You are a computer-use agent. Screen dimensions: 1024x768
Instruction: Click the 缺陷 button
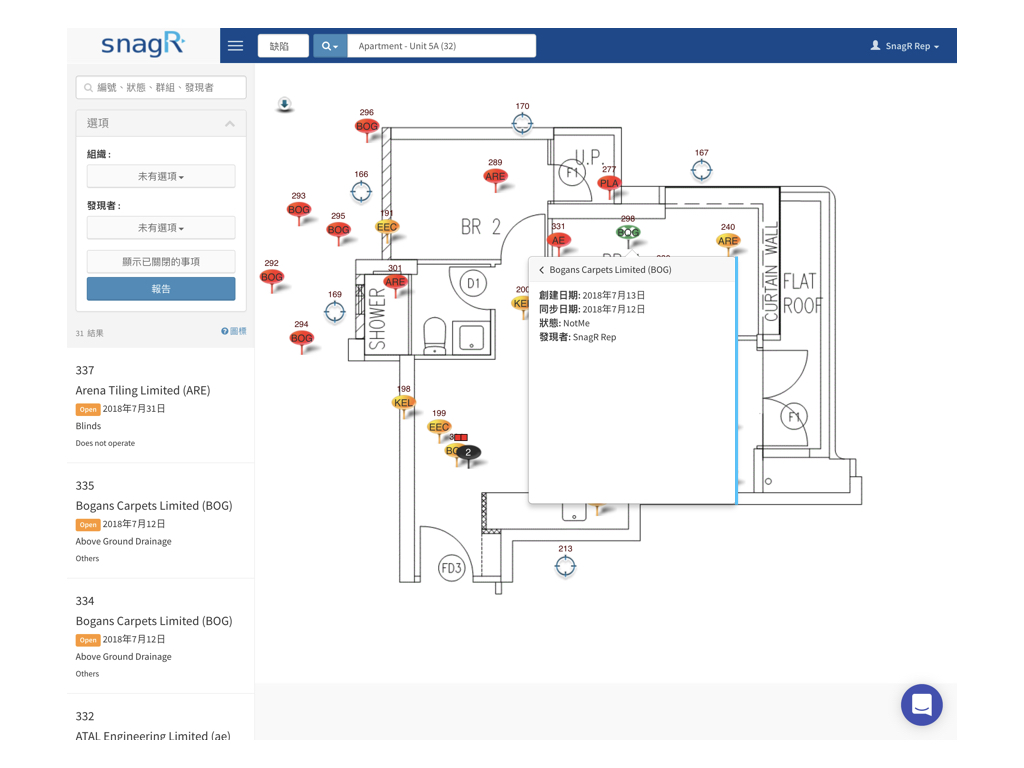coord(283,46)
